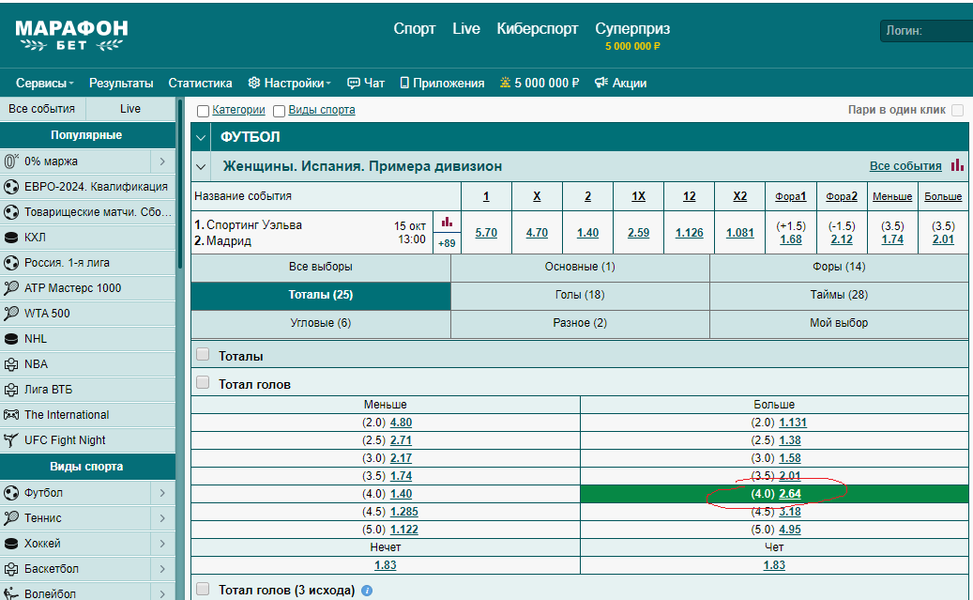Select КХЛ hockey puck sidebar item

[x=12, y=237]
